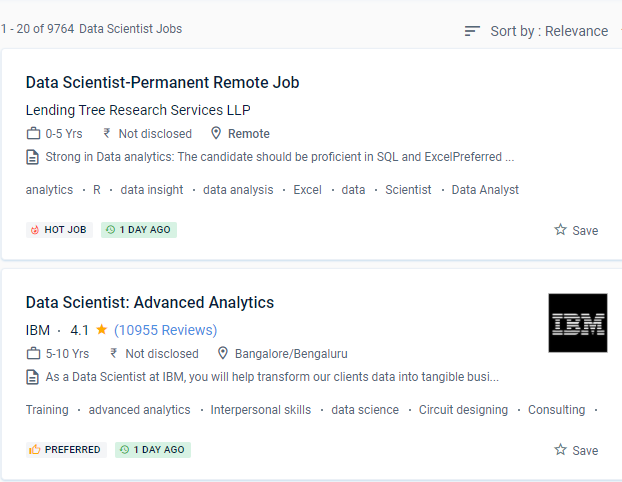The height and width of the screenshot is (482, 622).
Task: Click the star icon to save the Lending Tree job
Action: point(560,230)
